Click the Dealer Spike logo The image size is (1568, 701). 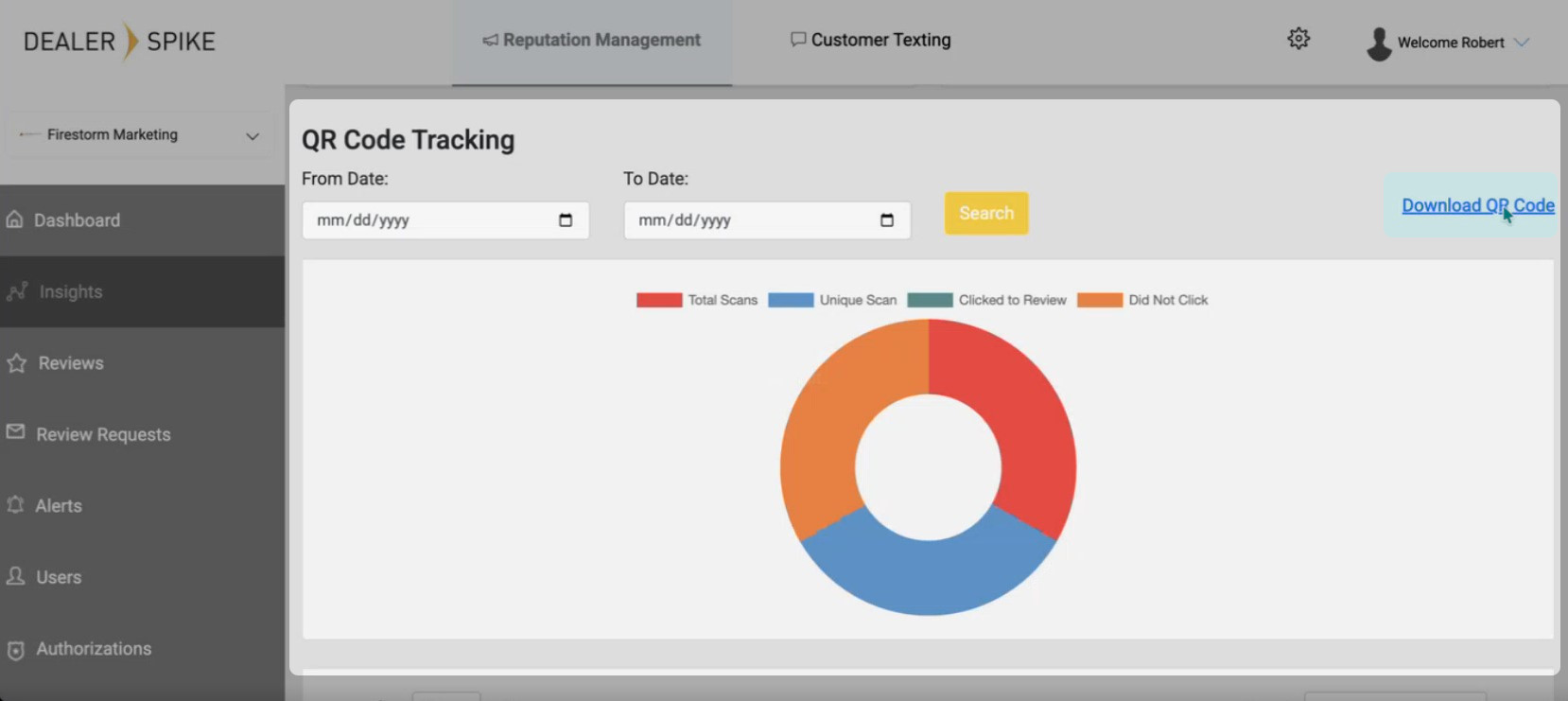click(x=120, y=42)
